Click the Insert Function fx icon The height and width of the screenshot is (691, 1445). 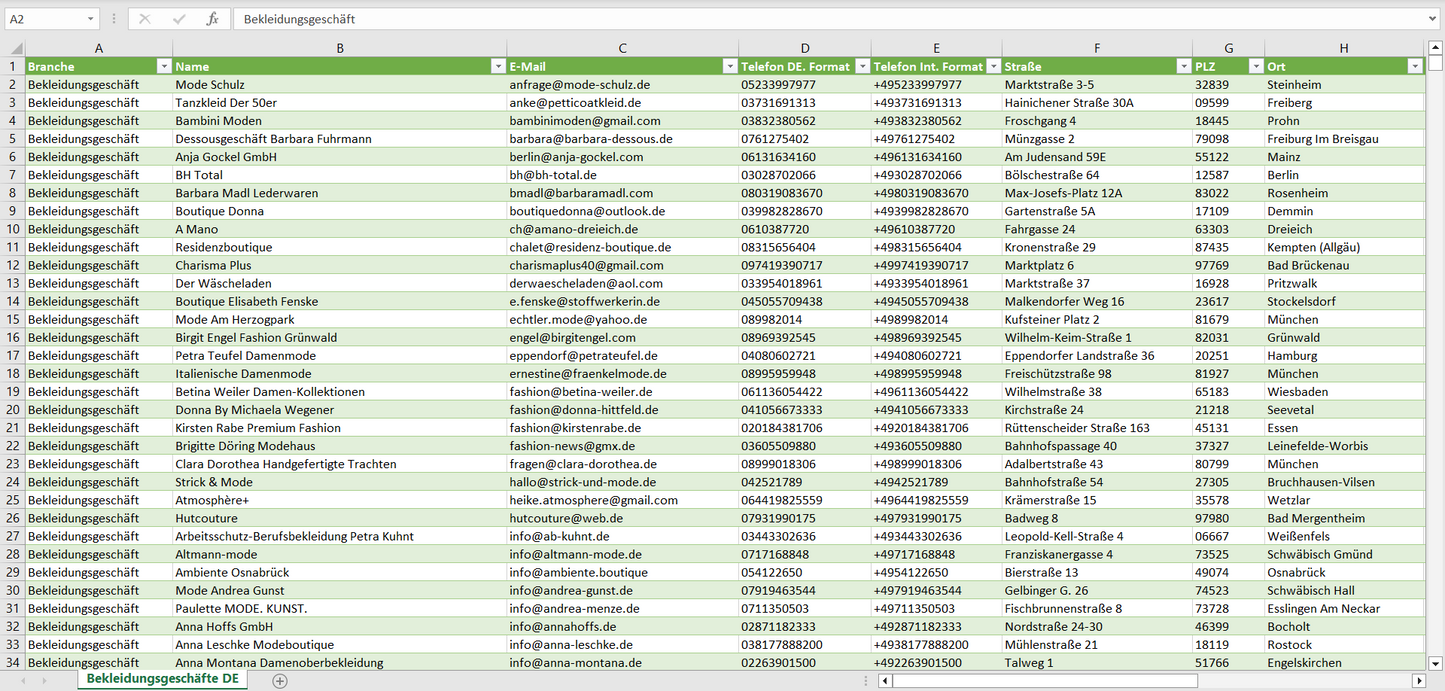point(212,19)
